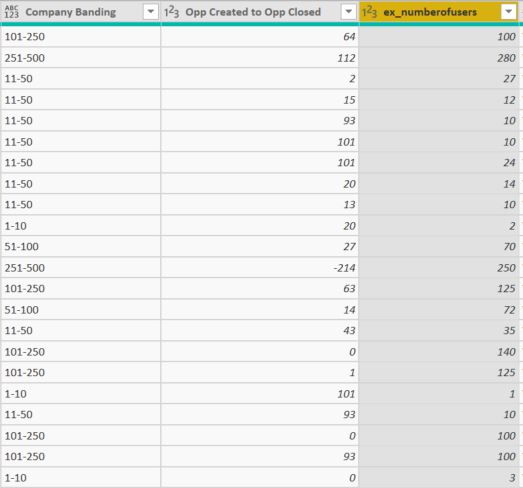Click the cell with value 12
Screen dimensions: 523x488
(x=439, y=100)
